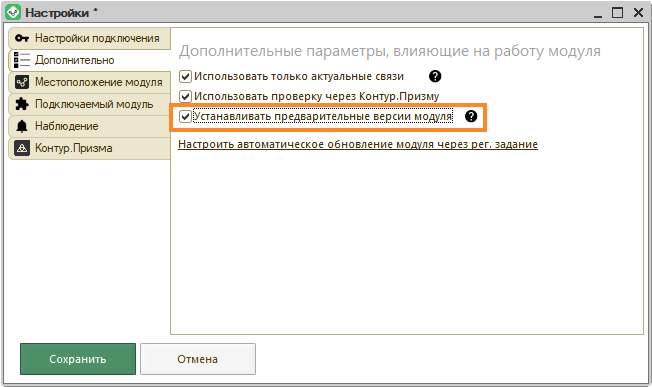Click the key icon beside Настройки подключения
Viewport: 652px width, 387px height.
22,38
